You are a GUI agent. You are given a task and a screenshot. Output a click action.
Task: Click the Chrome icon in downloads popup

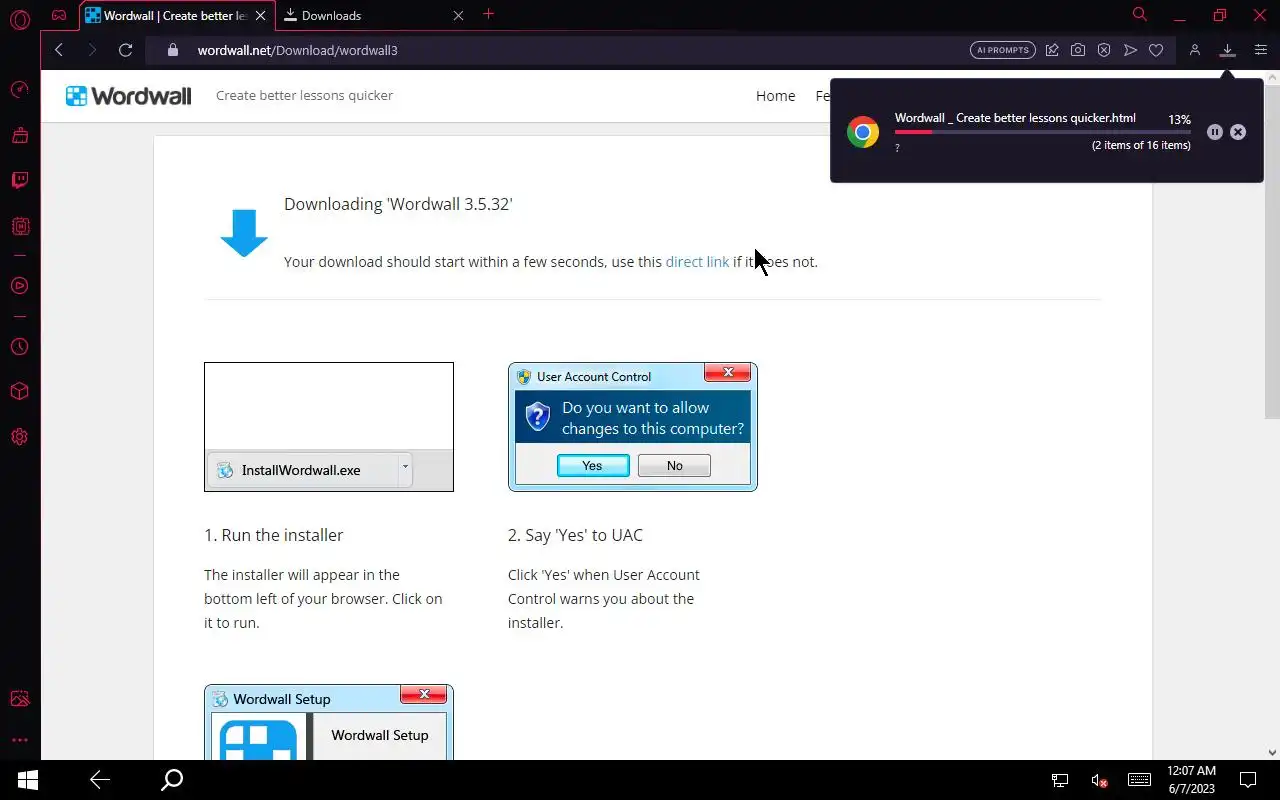[863, 132]
